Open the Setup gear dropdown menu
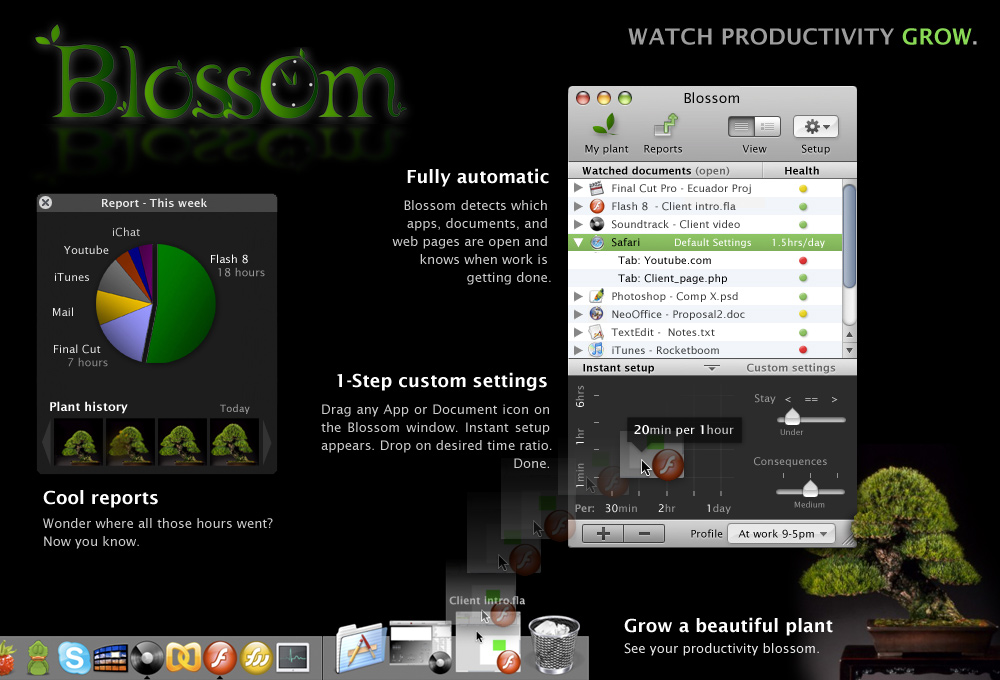 (x=816, y=126)
